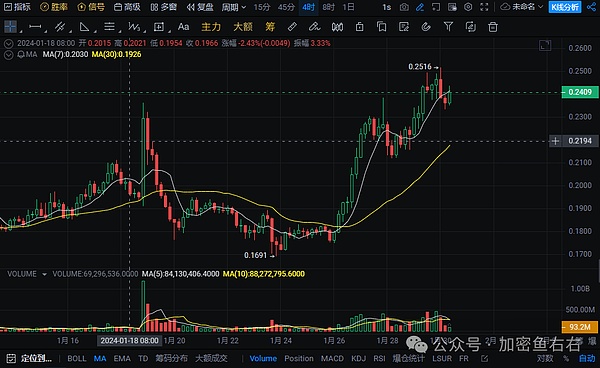Enter fullscreen chart mode

pyautogui.click(x=484, y=7)
